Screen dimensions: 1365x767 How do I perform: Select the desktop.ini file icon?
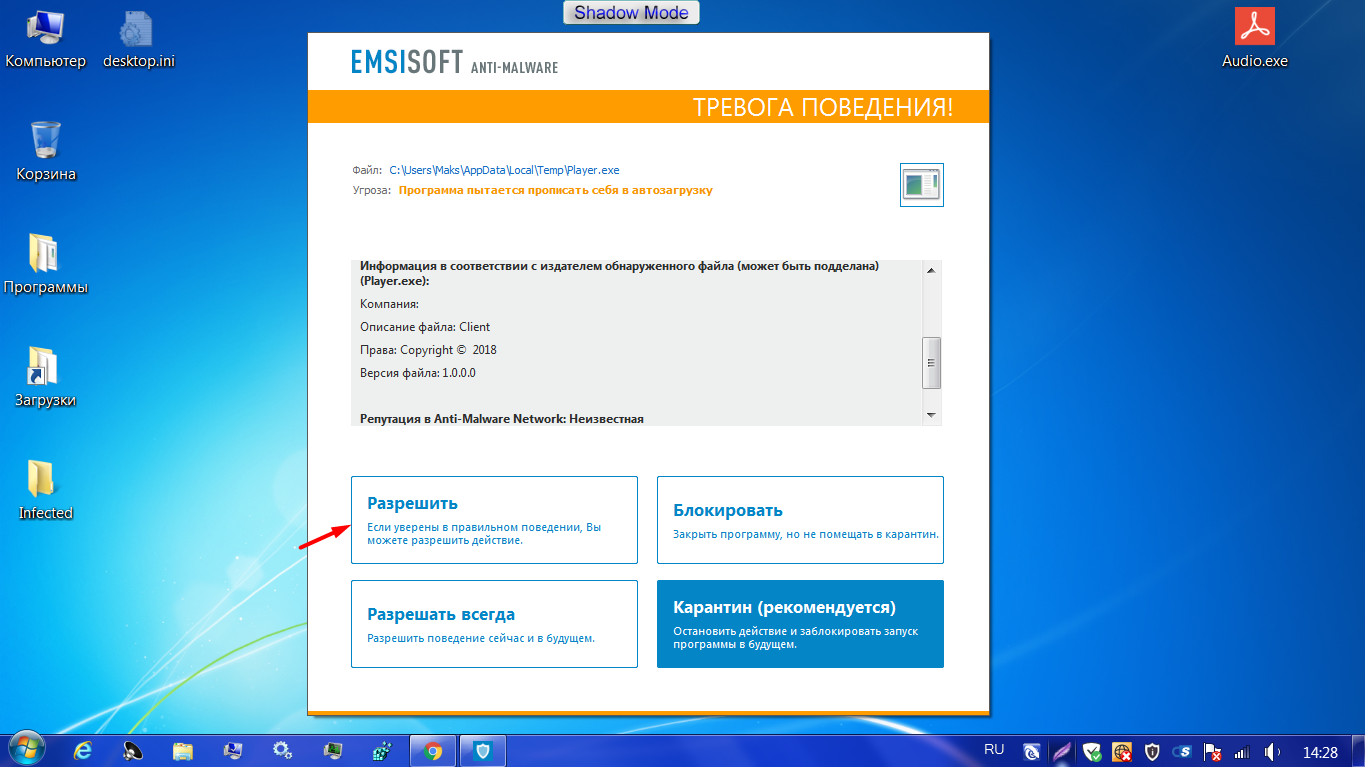(x=139, y=40)
